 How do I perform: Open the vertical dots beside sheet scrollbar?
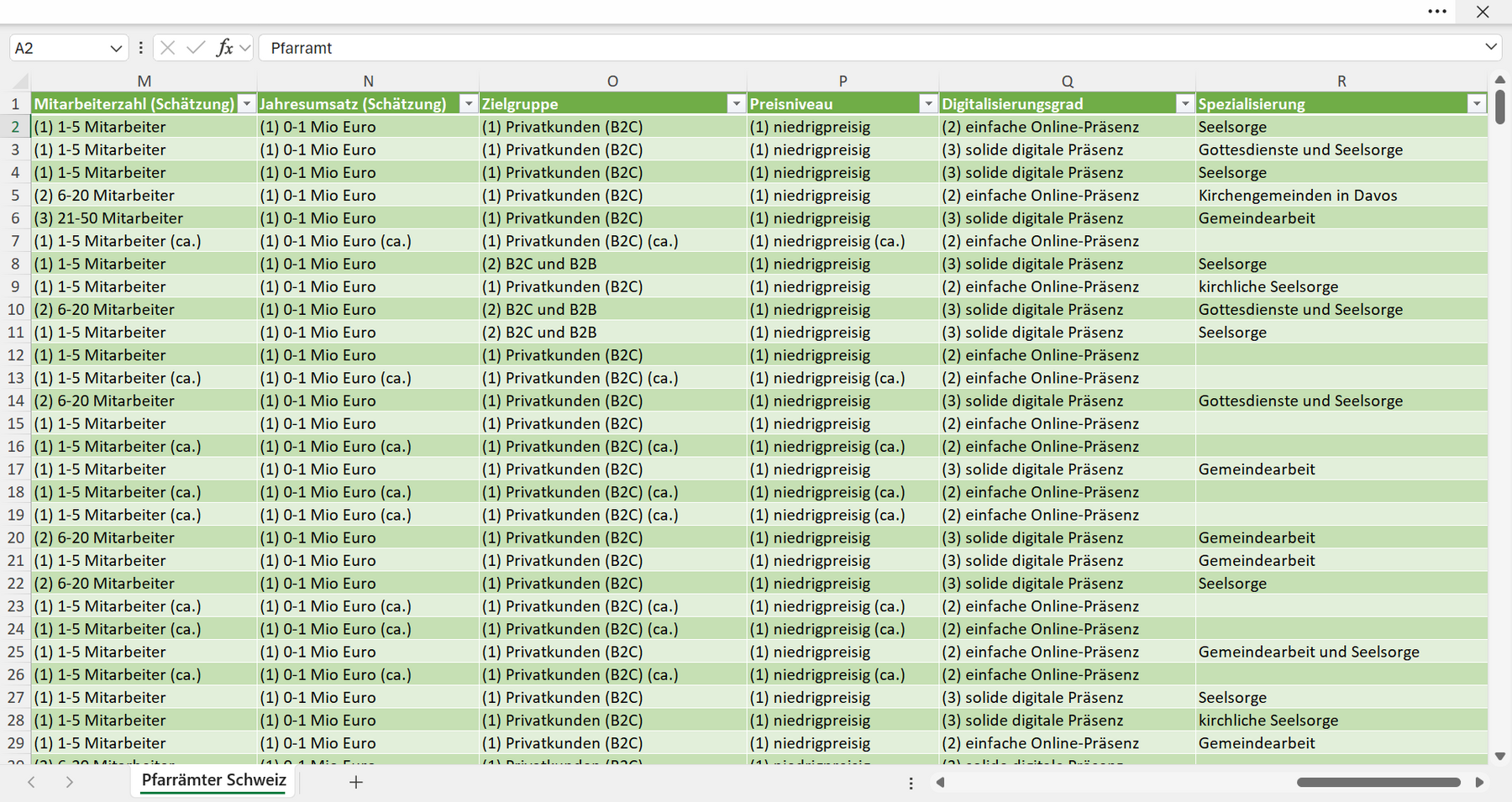[911, 783]
